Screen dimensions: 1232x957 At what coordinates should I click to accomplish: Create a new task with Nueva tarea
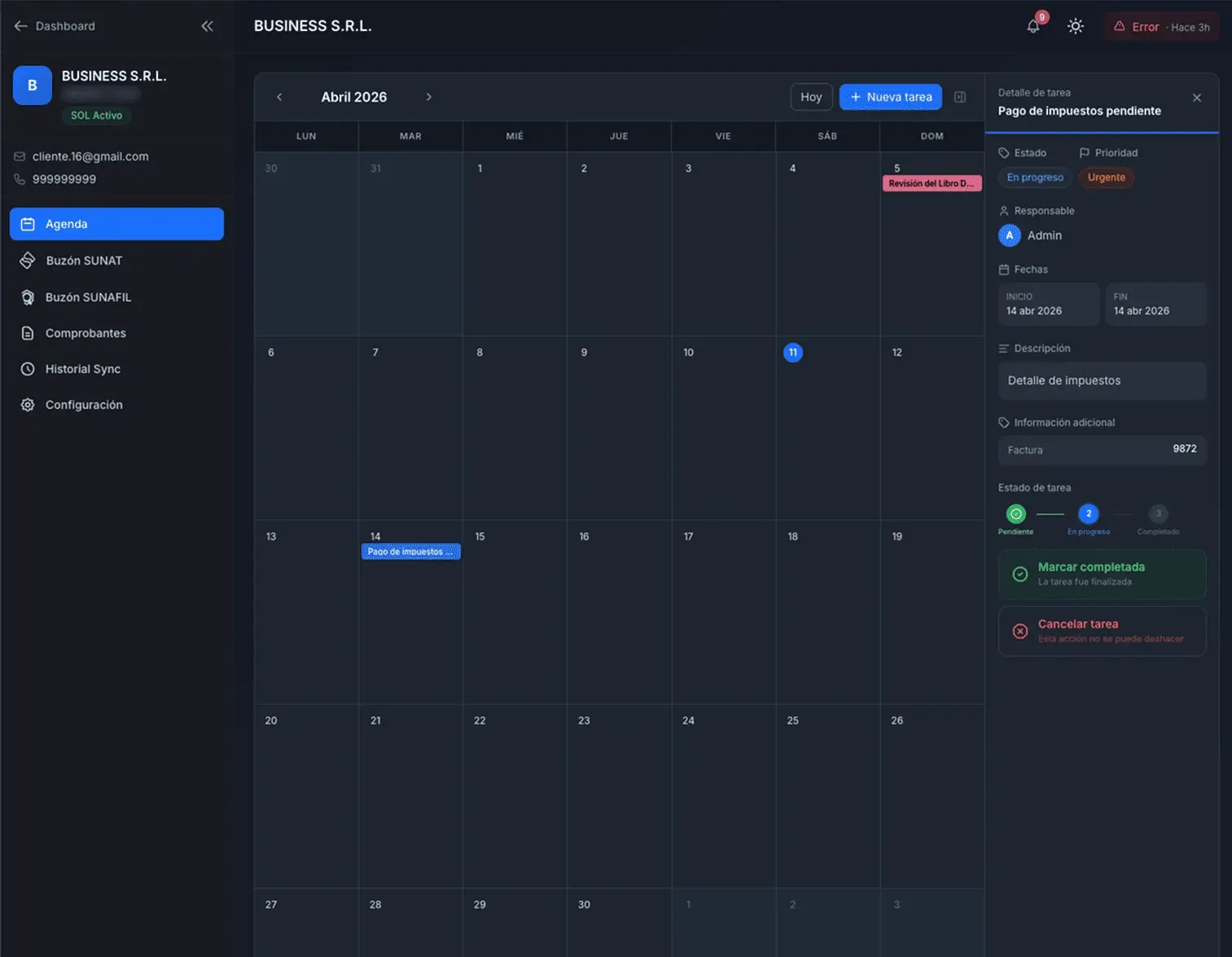pos(891,97)
